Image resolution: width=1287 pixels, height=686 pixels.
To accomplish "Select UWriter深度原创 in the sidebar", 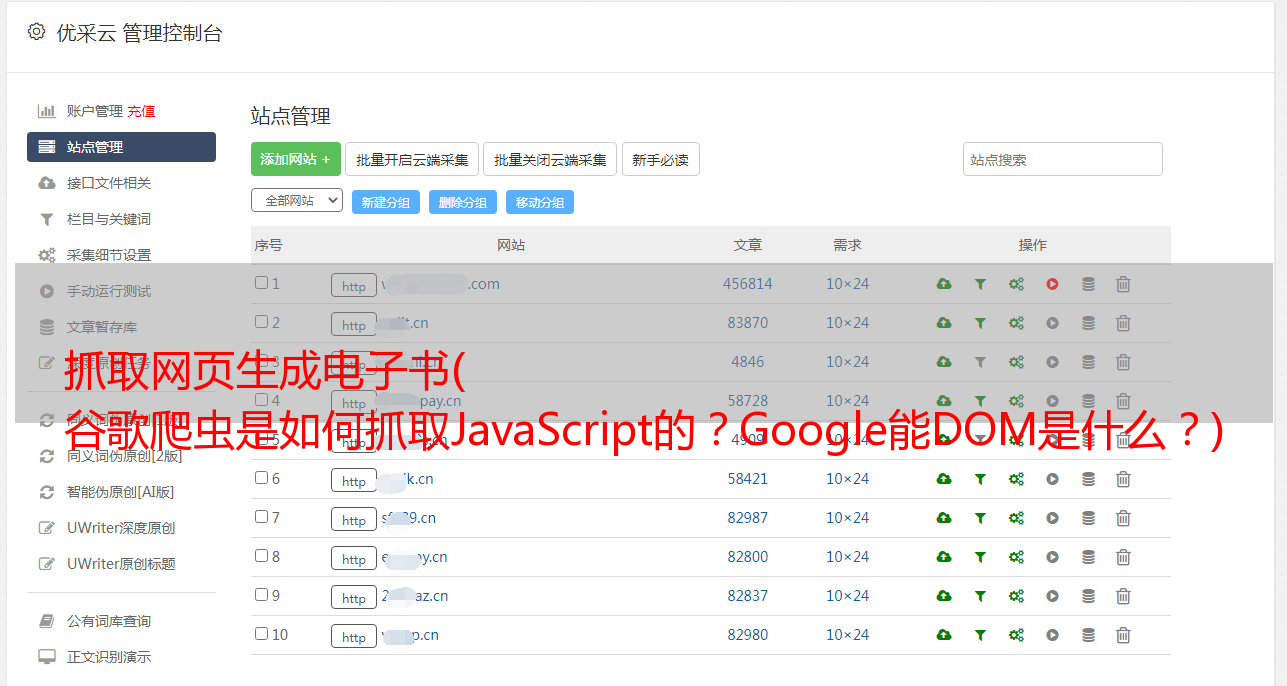I will 120,528.
